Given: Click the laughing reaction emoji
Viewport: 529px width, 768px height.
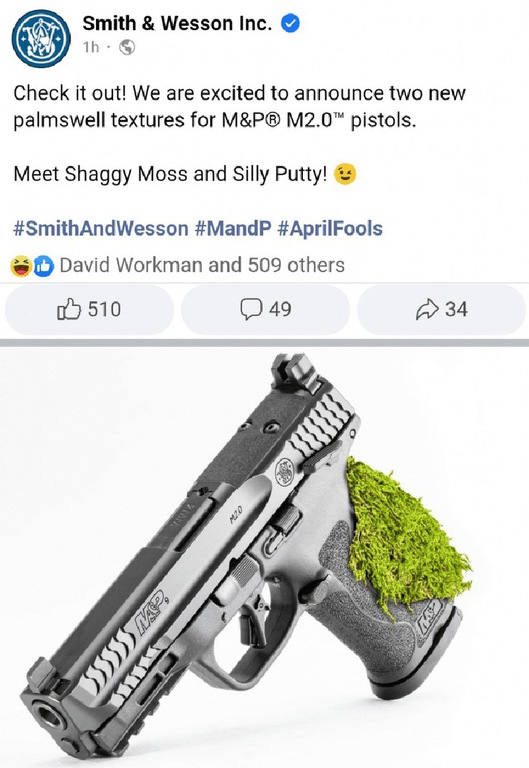Looking at the screenshot, I should [21, 266].
